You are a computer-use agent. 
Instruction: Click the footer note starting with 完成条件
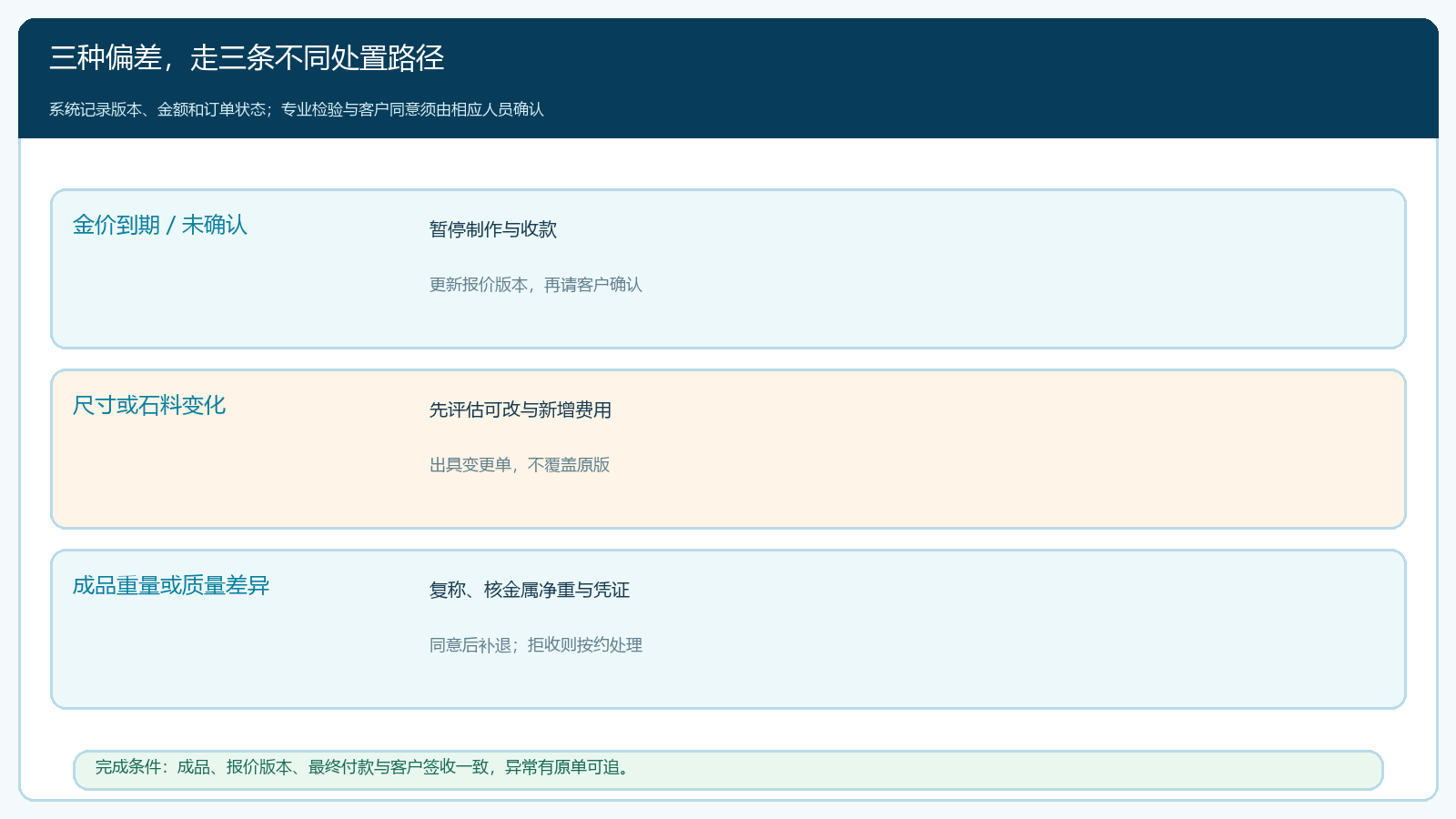[x=364, y=767]
